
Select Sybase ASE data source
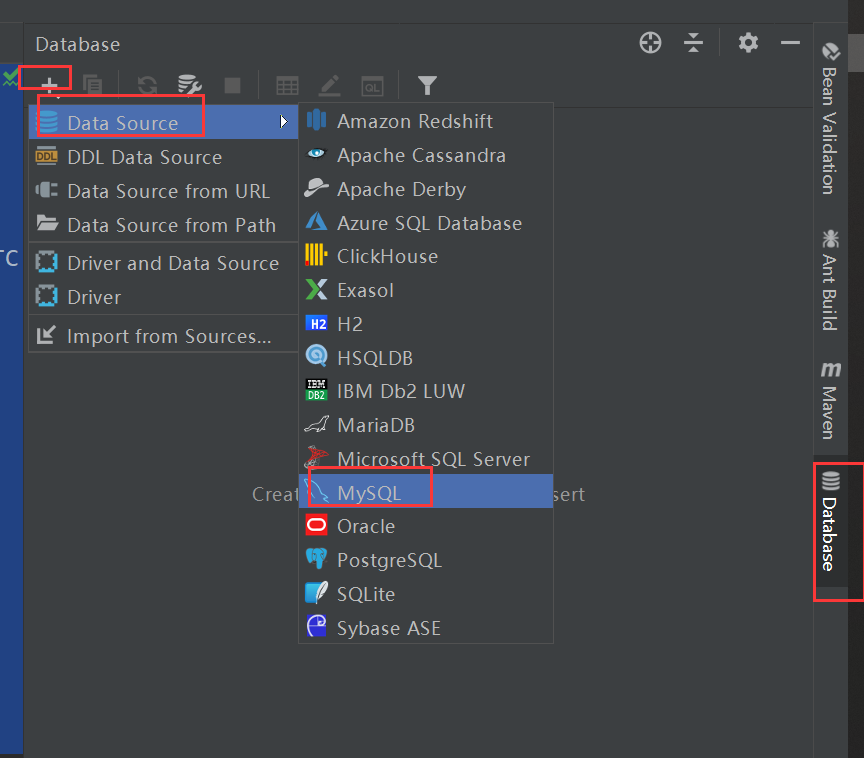(x=426, y=628)
